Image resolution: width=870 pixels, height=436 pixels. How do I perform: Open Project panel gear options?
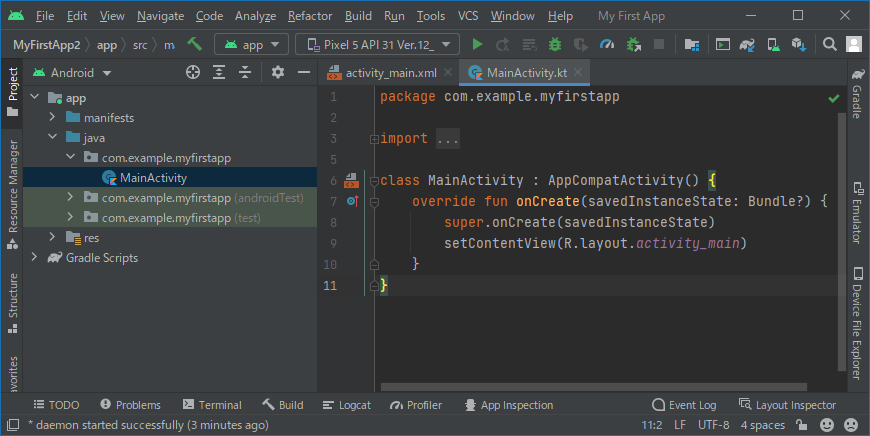click(x=277, y=72)
